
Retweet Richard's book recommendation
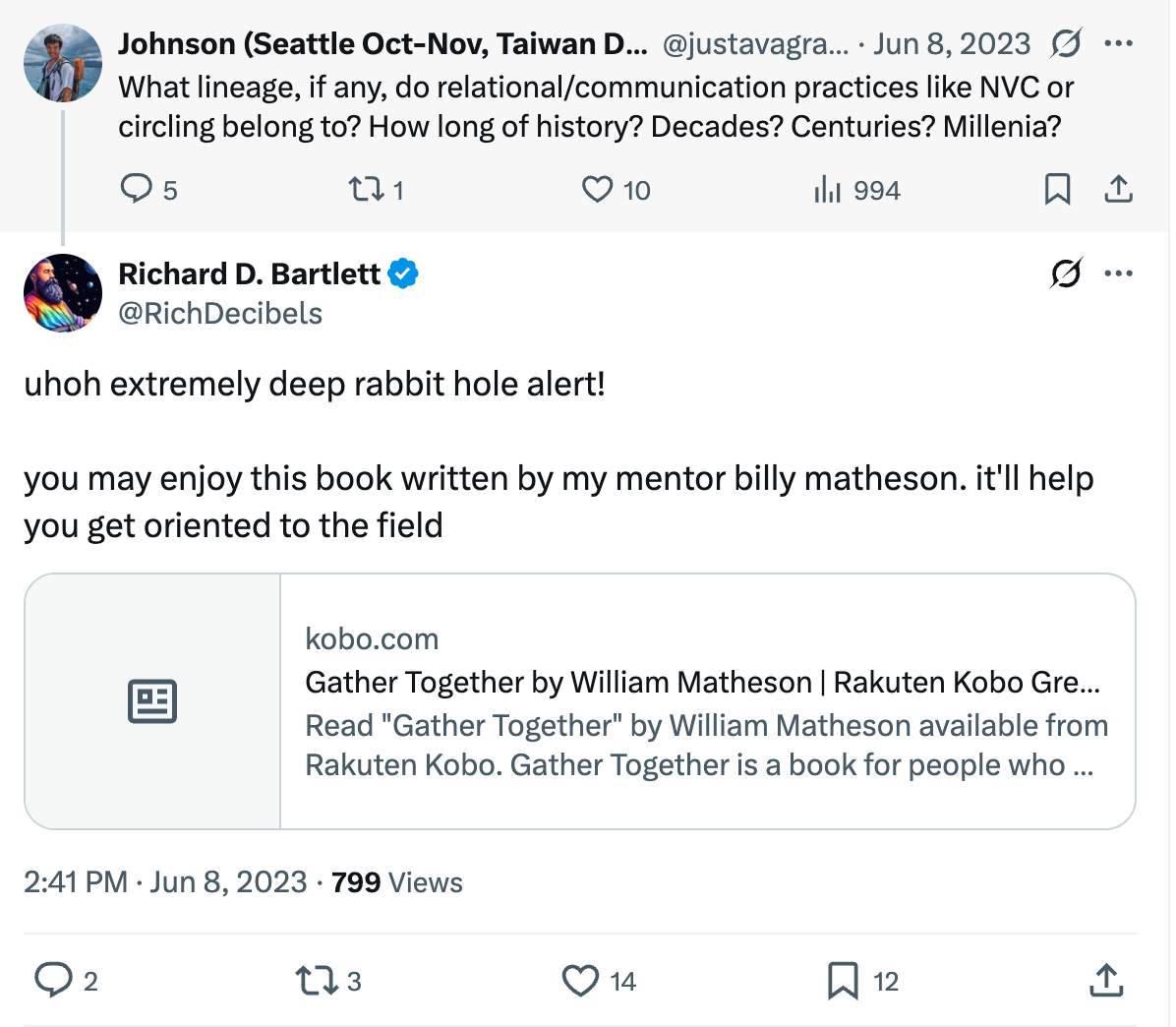pyautogui.click(x=316, y=980)
